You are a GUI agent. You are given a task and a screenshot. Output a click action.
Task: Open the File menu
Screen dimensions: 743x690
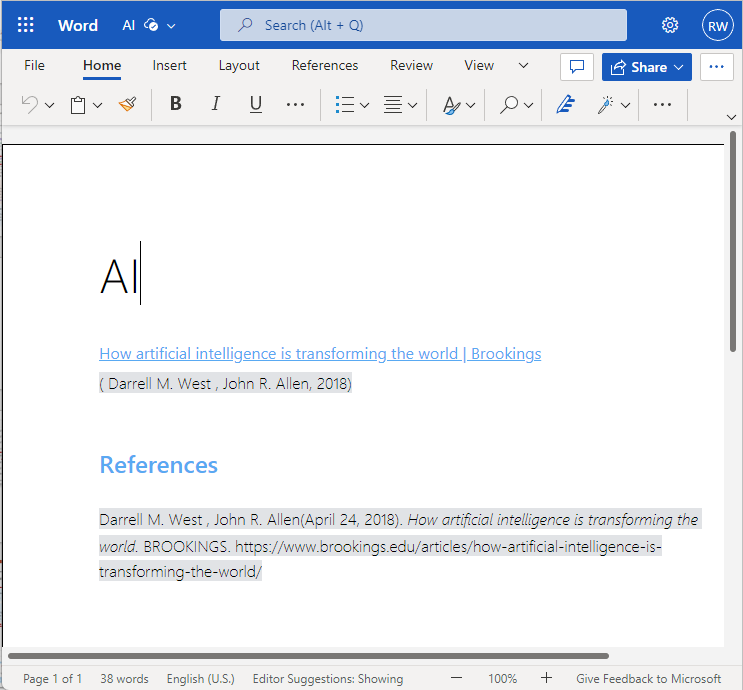(x=34, y=65)
